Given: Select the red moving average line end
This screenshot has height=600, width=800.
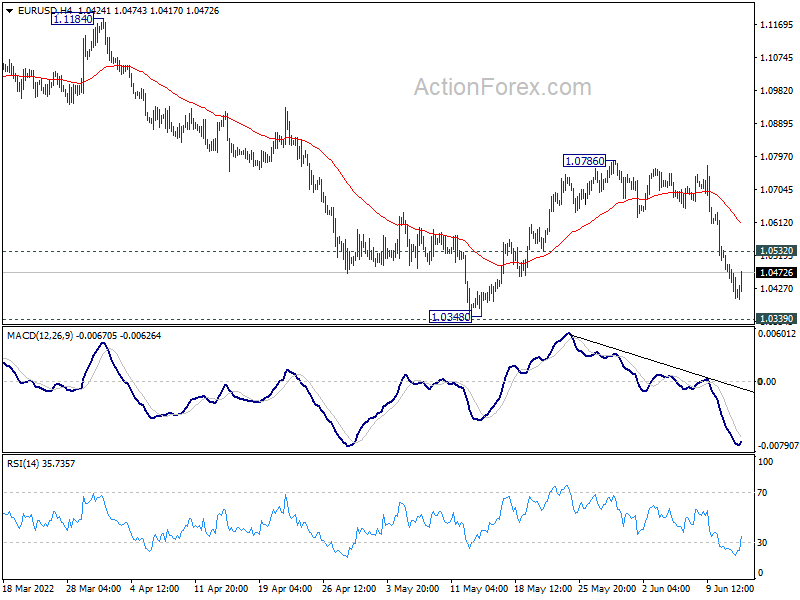Looking at the screenshot, I should (740, 222).
